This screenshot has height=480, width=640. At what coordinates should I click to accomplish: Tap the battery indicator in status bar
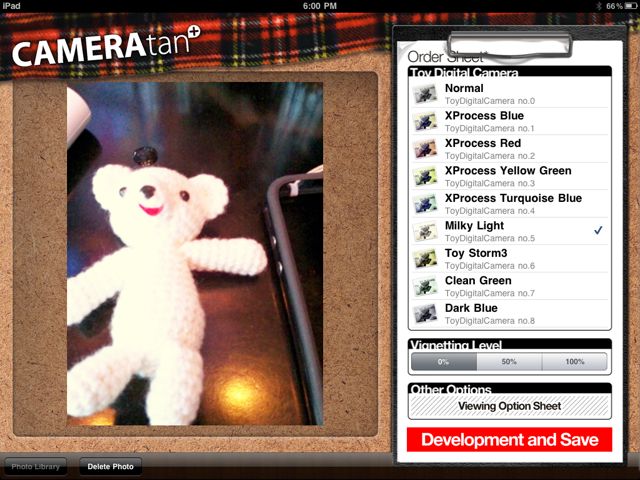pos(630,6)
